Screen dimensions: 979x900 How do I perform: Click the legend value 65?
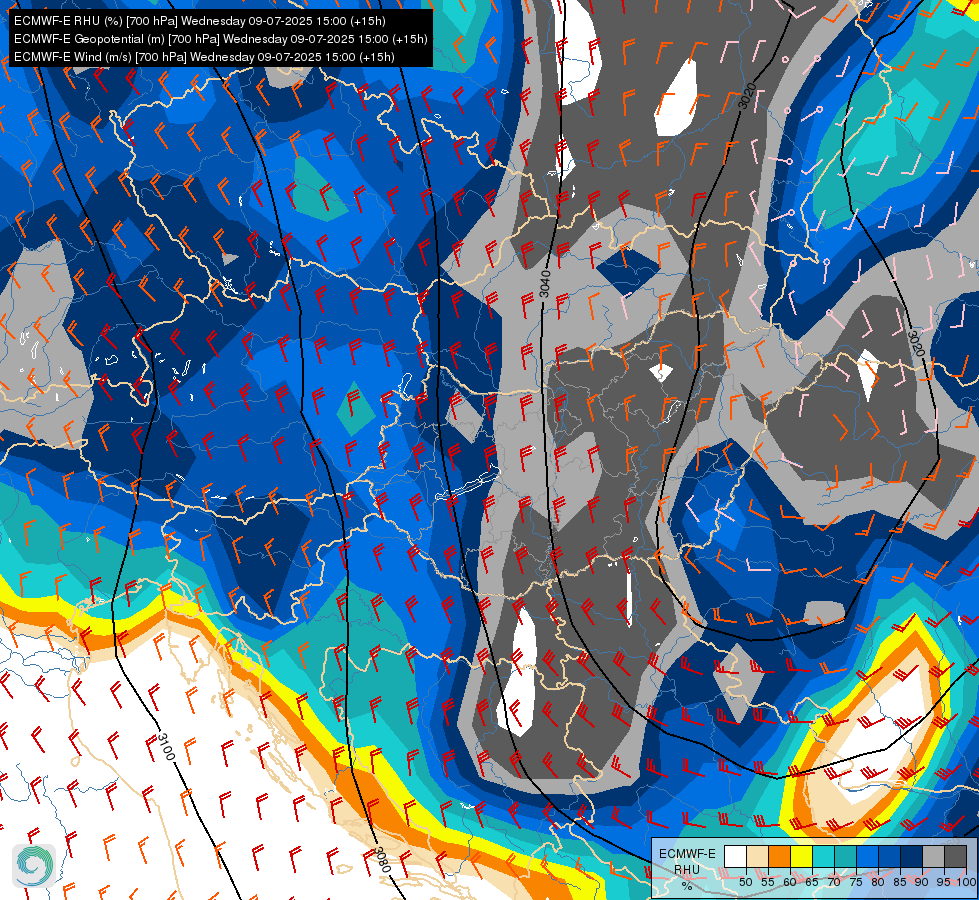(x=812, y=882)
